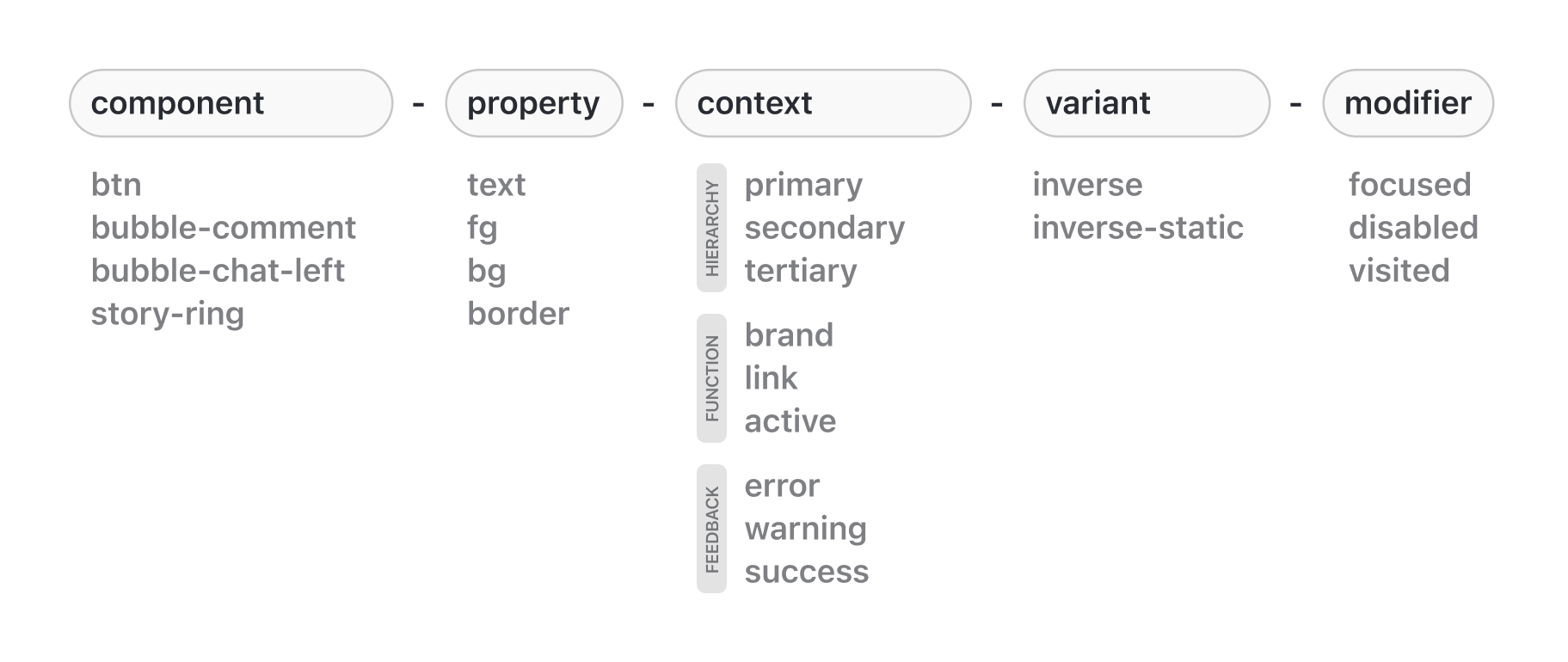The image size is (1568, 662).
Task: Select the fg property entry
Action: tap(482, 228)
